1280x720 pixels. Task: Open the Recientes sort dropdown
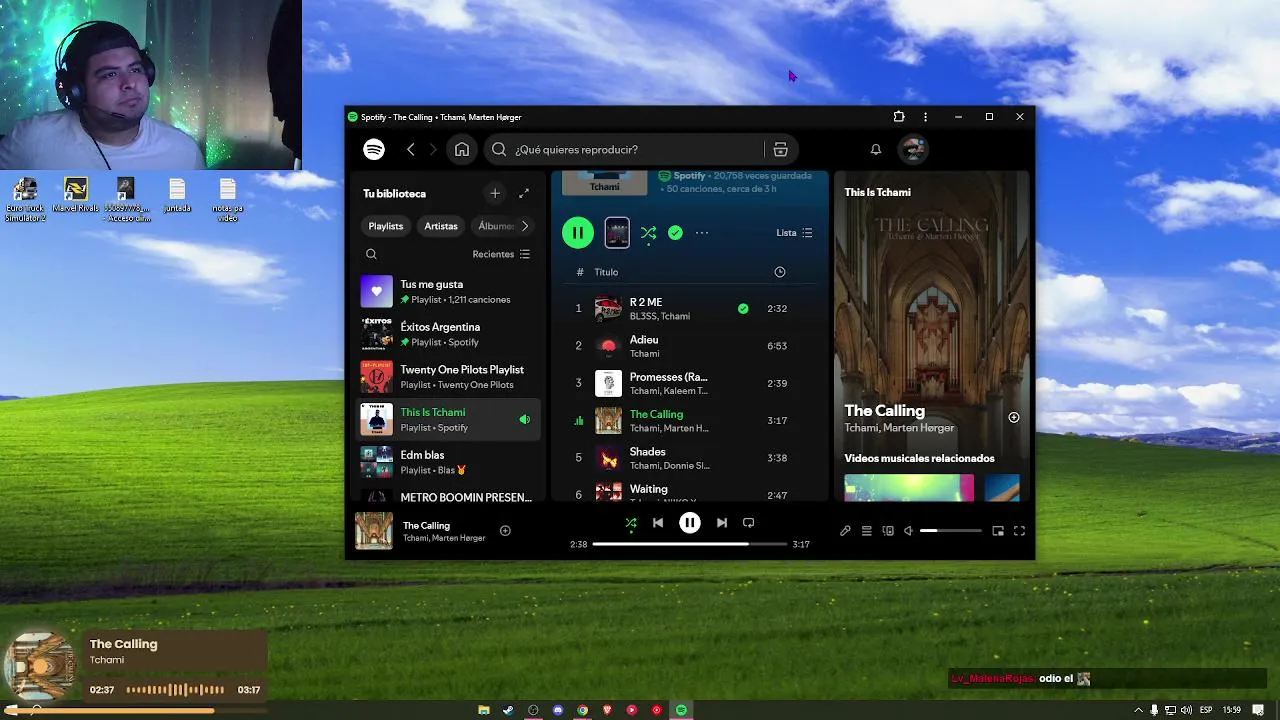(x=501, y=254)
